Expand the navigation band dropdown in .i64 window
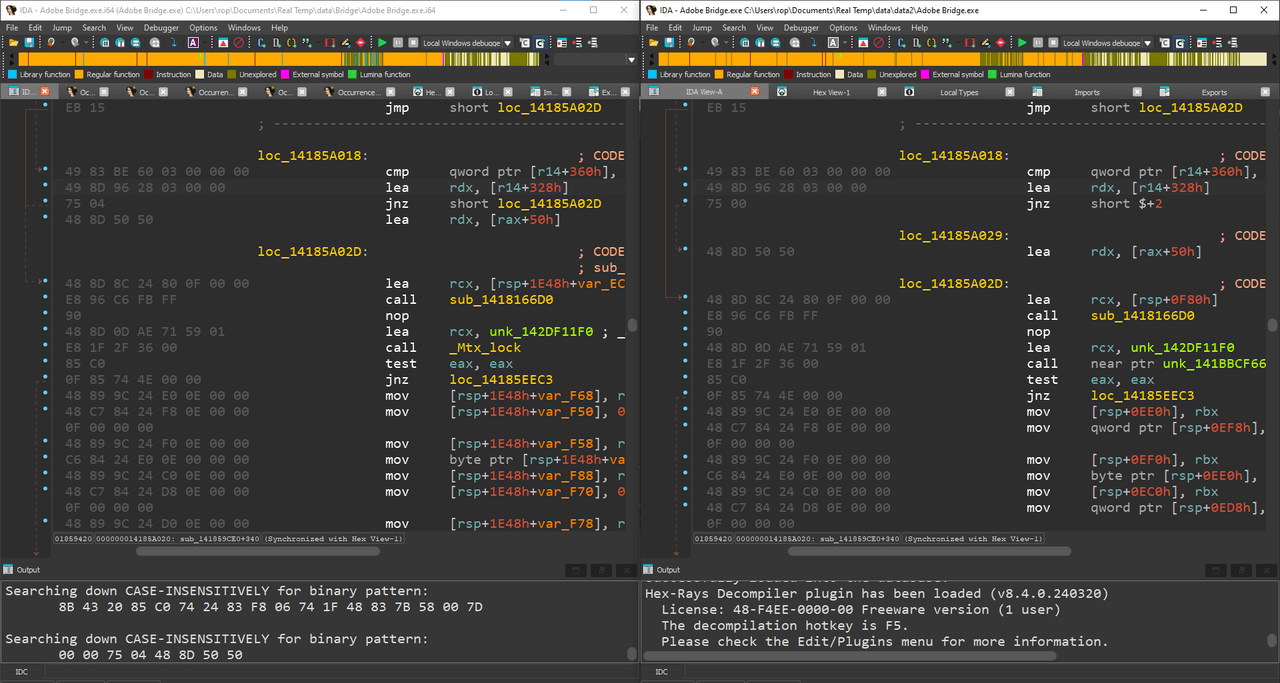Screen dimensions: 1280x683 point(631,60)
